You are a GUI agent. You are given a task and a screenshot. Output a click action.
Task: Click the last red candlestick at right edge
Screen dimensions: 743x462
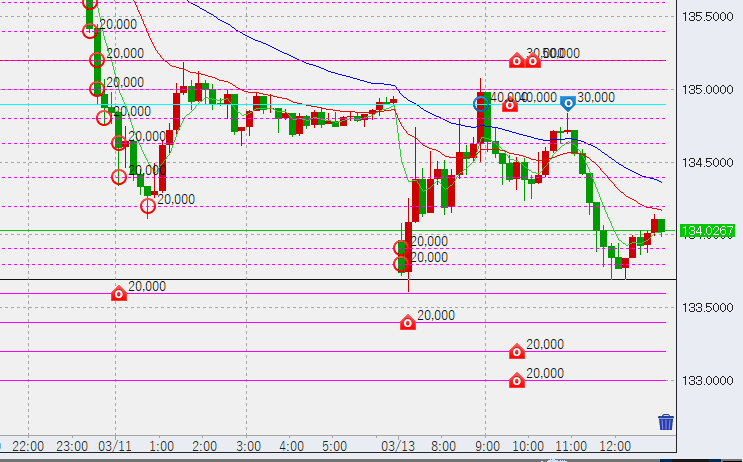coord(656,225)
